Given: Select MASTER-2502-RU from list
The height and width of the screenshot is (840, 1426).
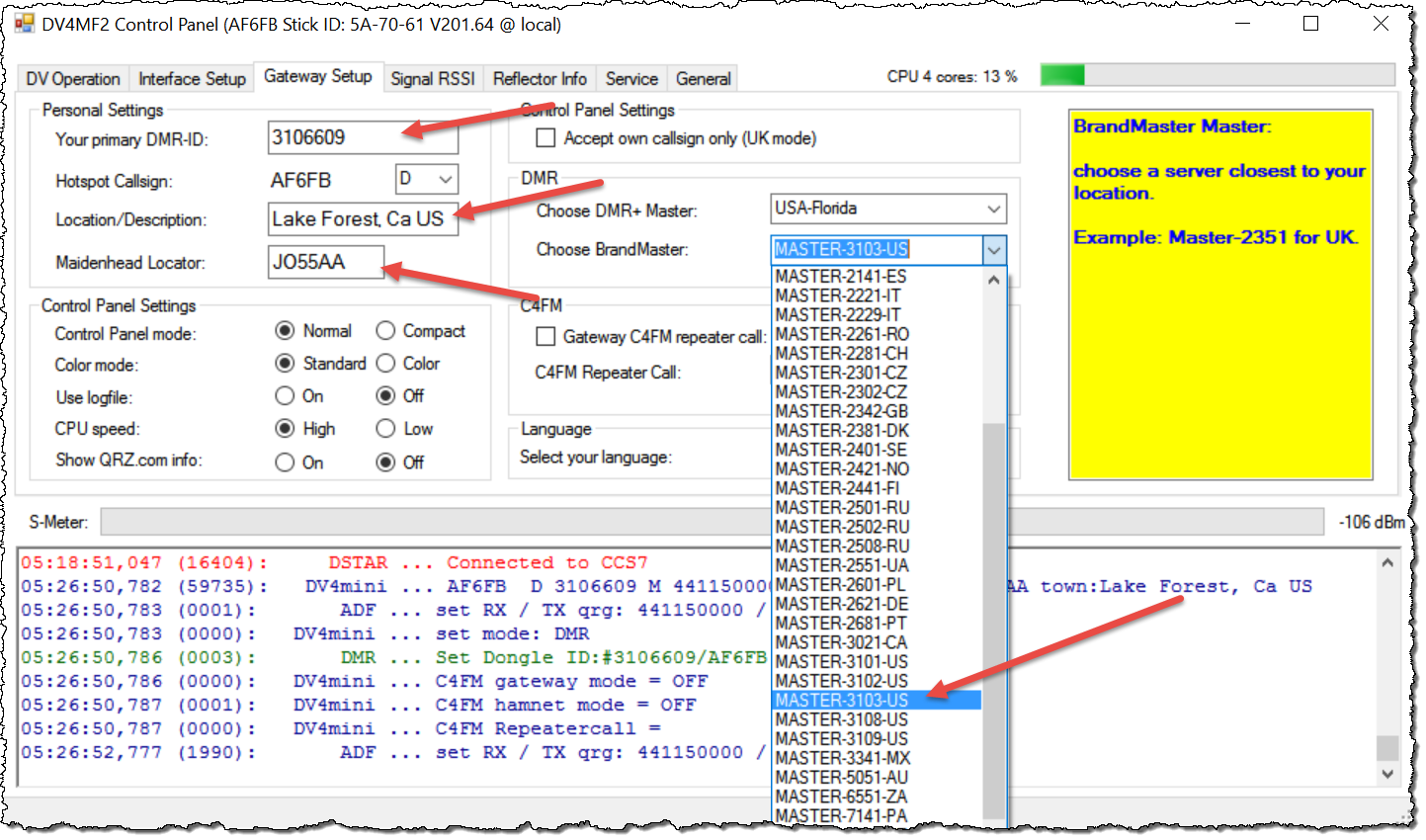Looking at the screenshot, I should tap(877, 527).
